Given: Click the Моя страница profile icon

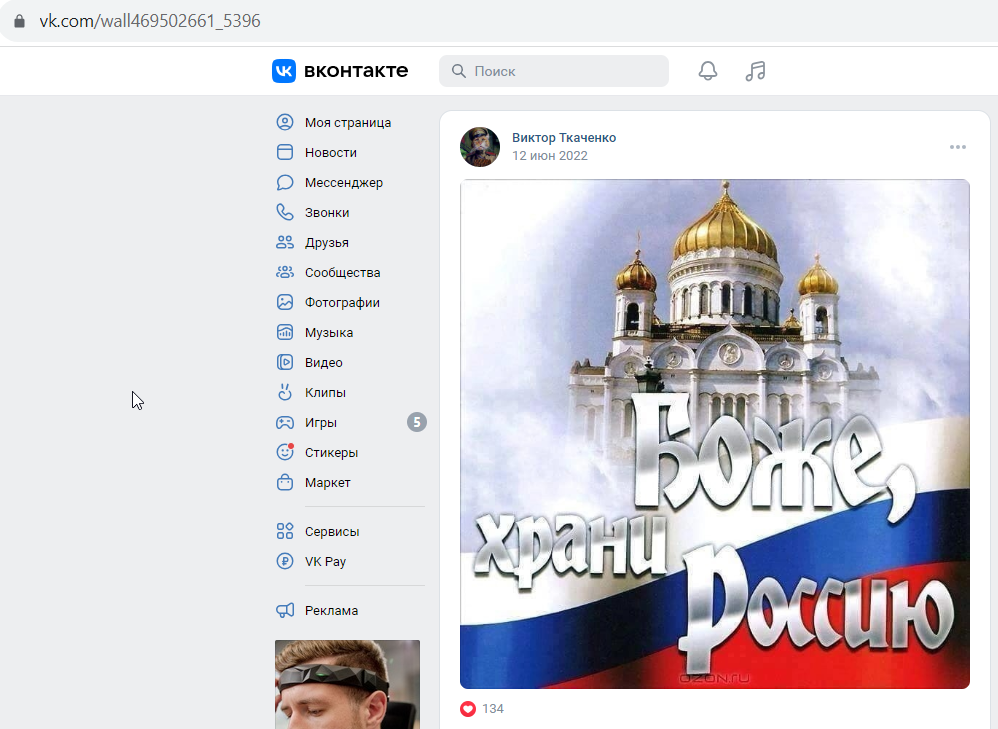Looking at the screenshot, I should (x=285, y=122).
